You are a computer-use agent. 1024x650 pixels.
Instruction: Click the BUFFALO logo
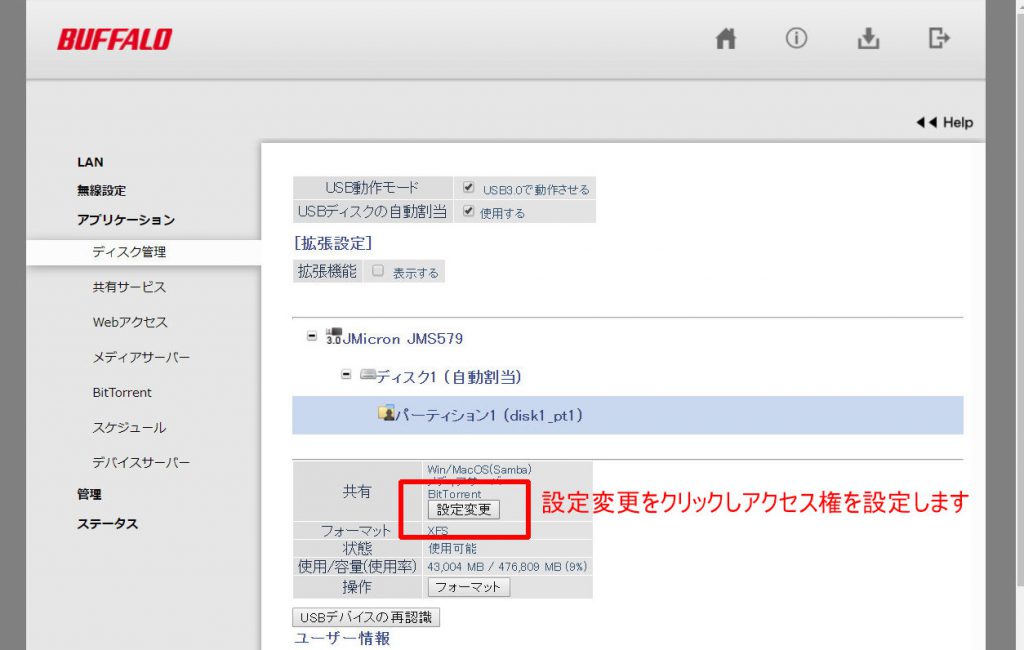coord(114,40)
